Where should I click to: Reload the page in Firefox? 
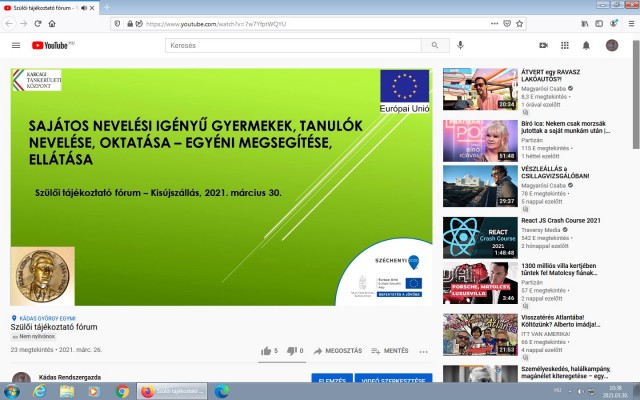(x=38, y=24)
